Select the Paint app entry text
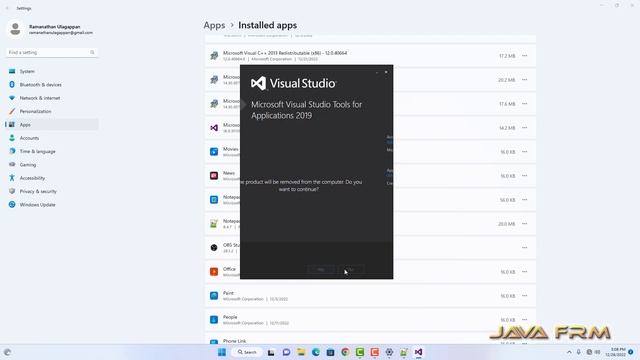 click(x=229, y=293)
